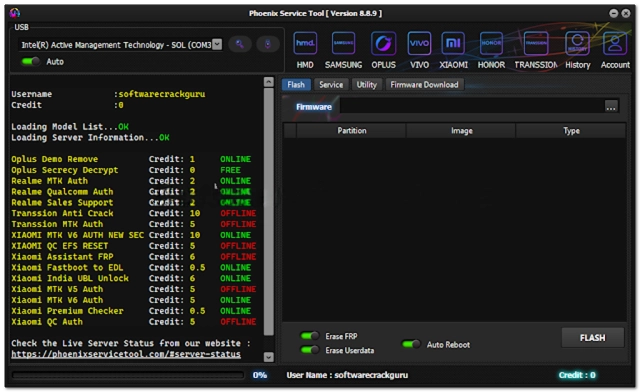
Task: Click the Image column header
Action: click(x=462, y=131)
